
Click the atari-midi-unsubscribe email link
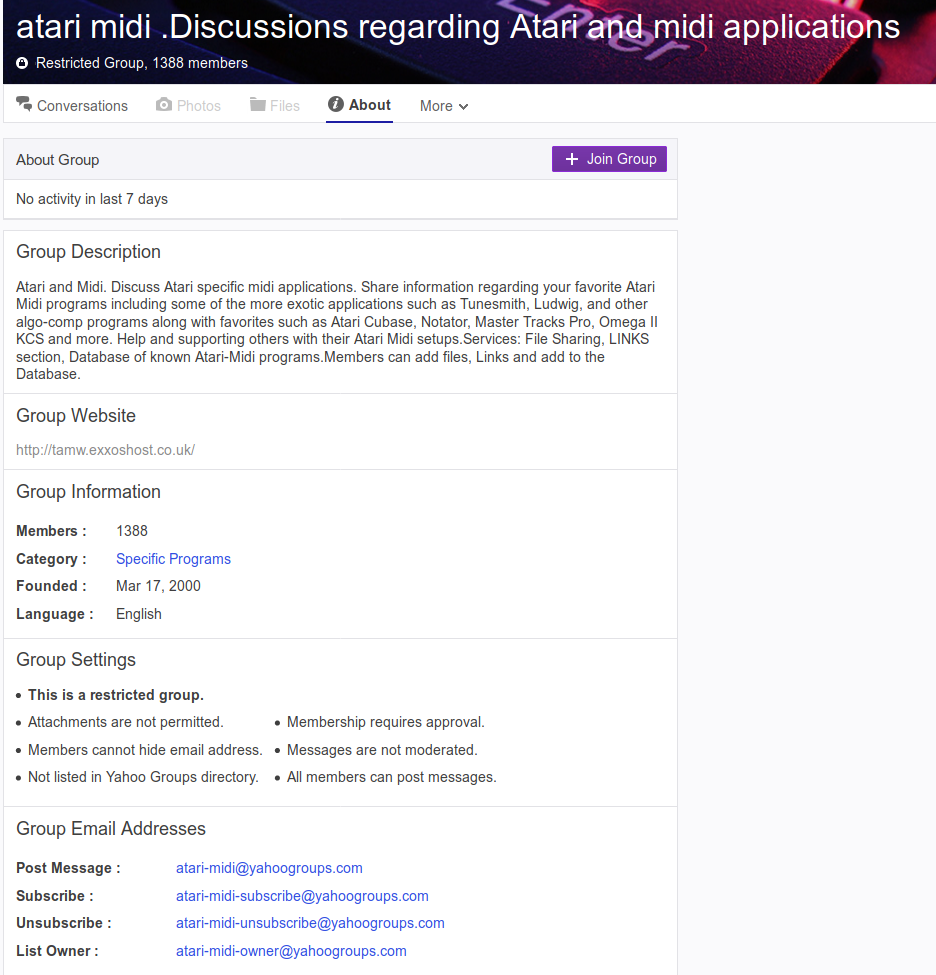pyautogui.click(x=310, y=923)
